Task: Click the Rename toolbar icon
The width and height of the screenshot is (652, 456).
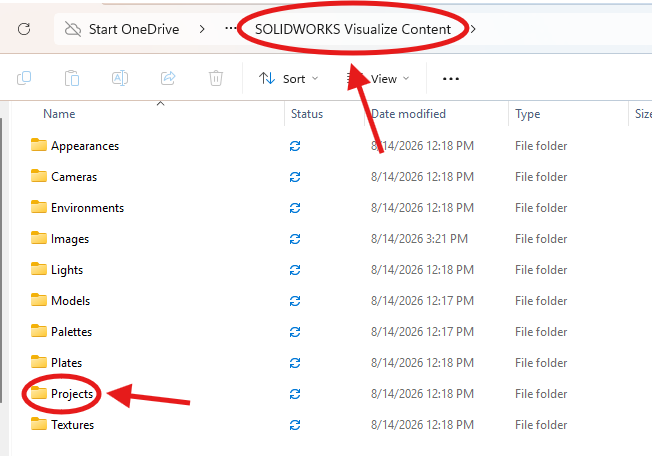Action: (x=120, y=78)
